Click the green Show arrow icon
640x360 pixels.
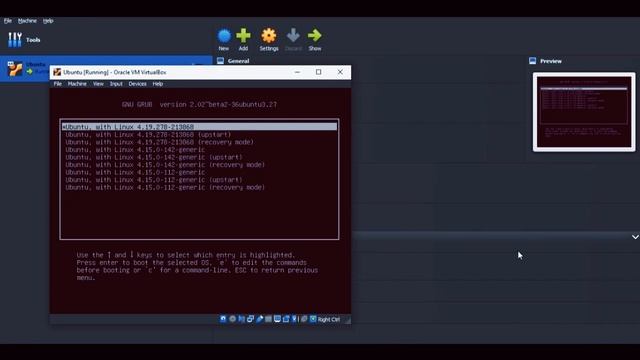(x=314, y=36)
